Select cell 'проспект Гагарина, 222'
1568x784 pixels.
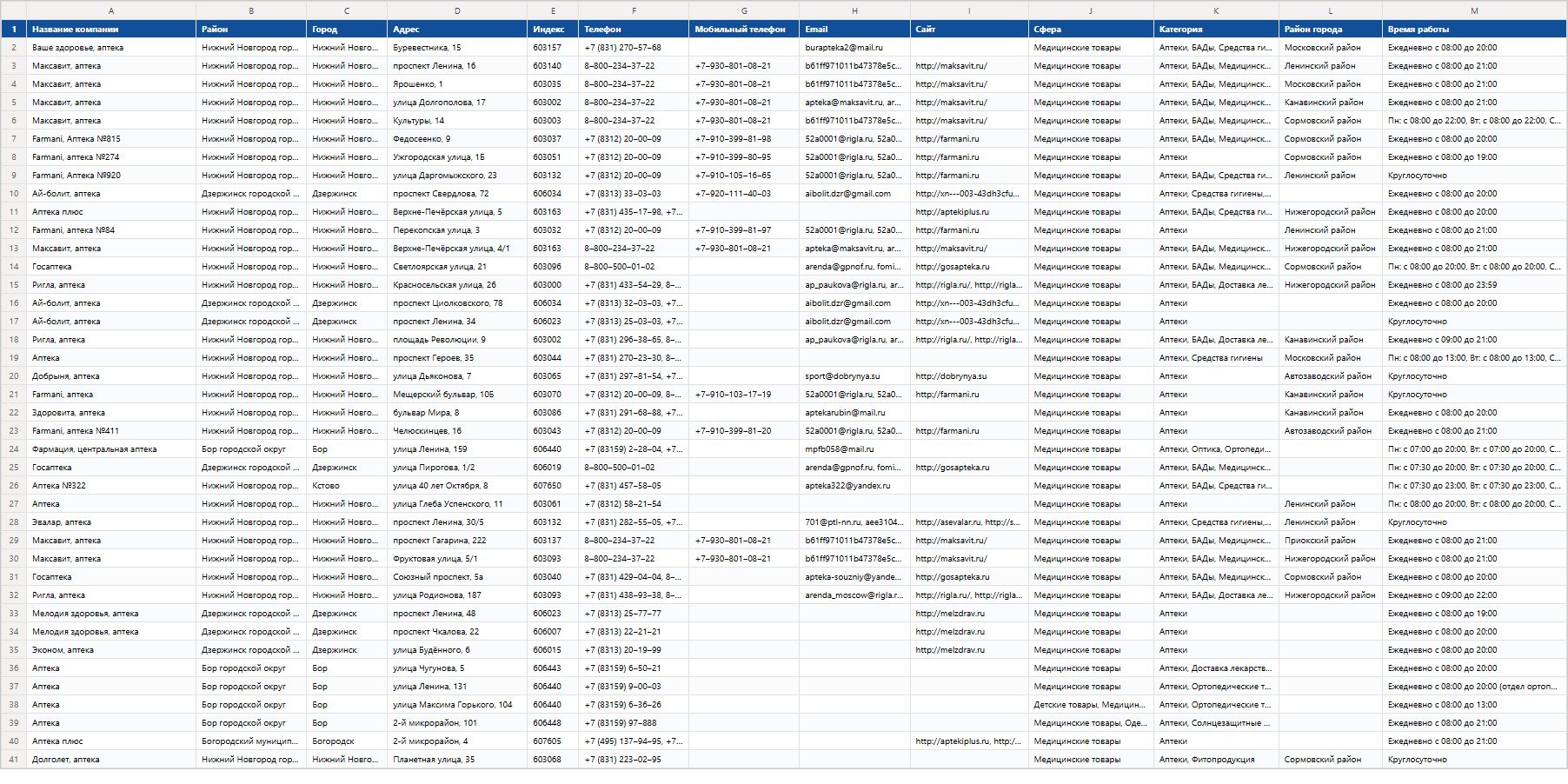457,541
